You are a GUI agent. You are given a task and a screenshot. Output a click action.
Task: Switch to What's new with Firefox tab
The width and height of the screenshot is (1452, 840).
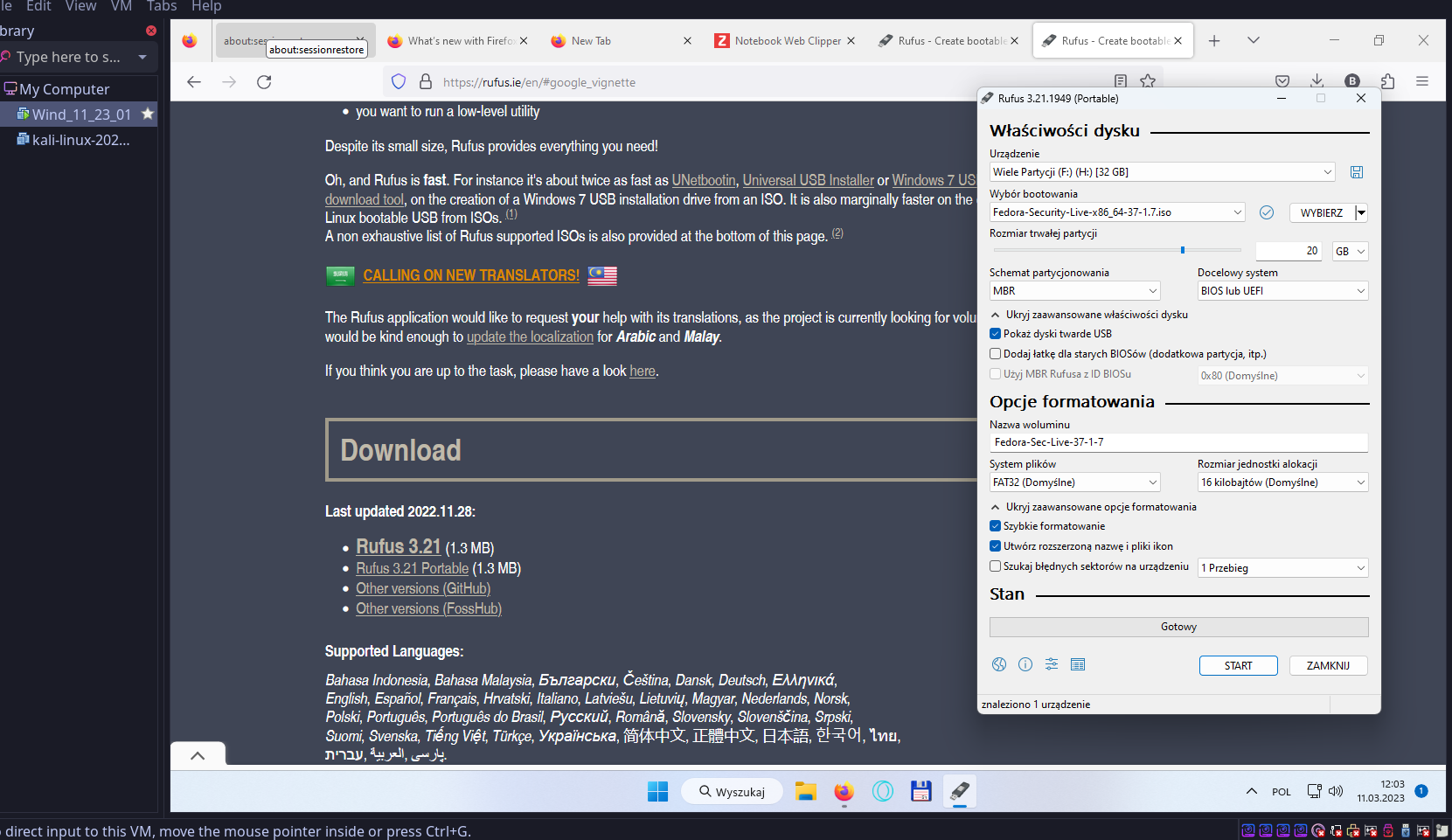click(x=456, y=40)
